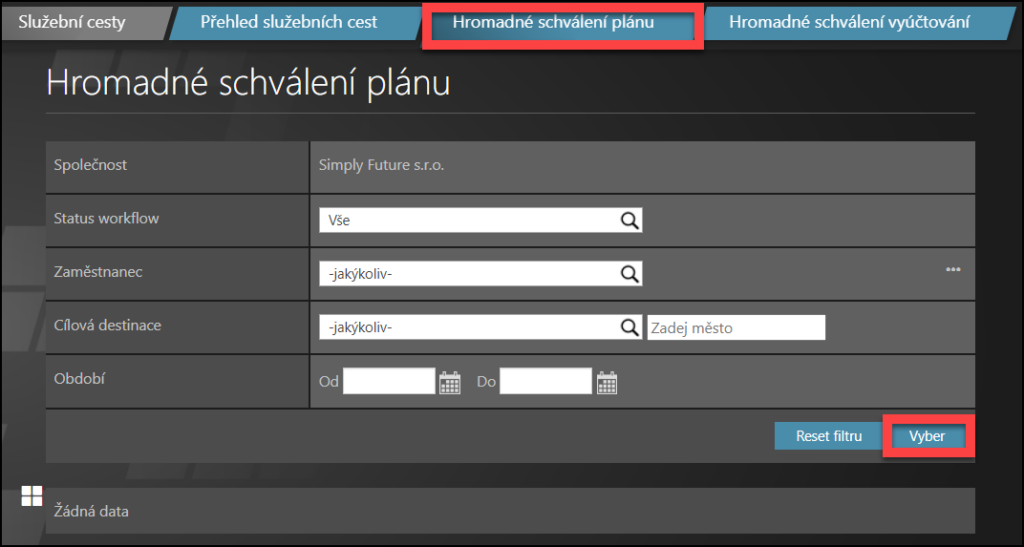The width and height of the screenshot is (1024, 547).
Task: Open the calendar picker for the Do date
Action: click(x=607, y=382)
